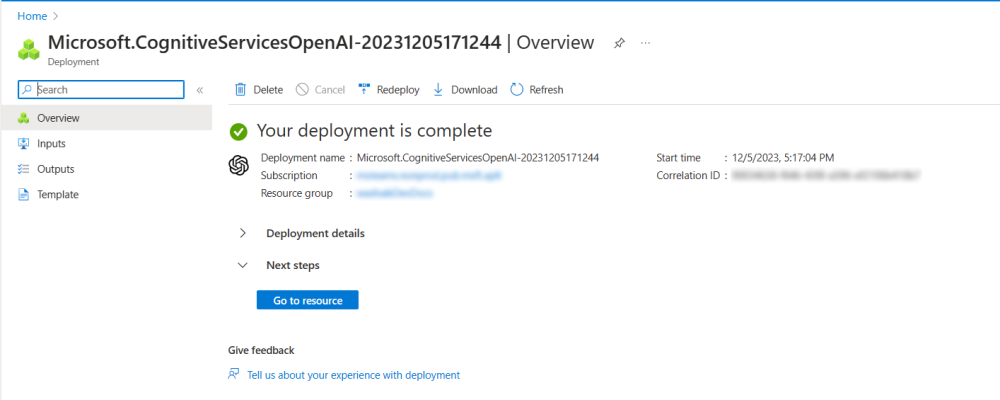The height and width of the screenshot is (400, 1000).
Task: Click the Refresh label in the toolbar
Action: 547,90
